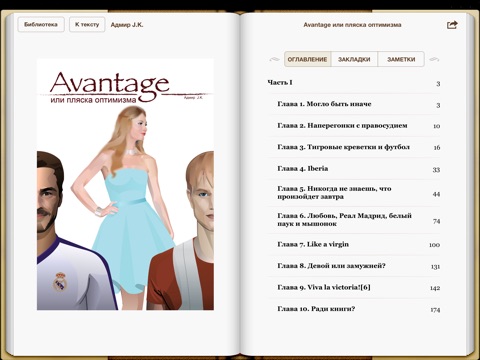Tap the Avantage book cover image
This screenshot has width=480, height=360.
click(x=125, y=184)
